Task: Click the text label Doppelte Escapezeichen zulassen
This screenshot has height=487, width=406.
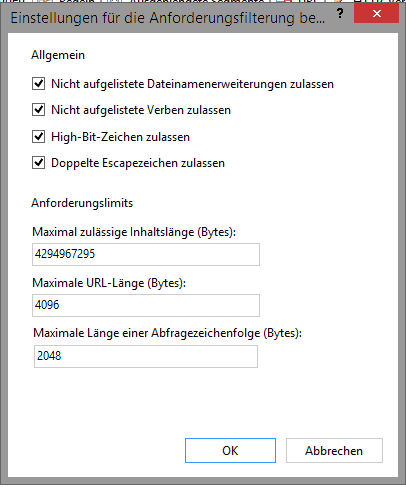Action: point(138,163)
